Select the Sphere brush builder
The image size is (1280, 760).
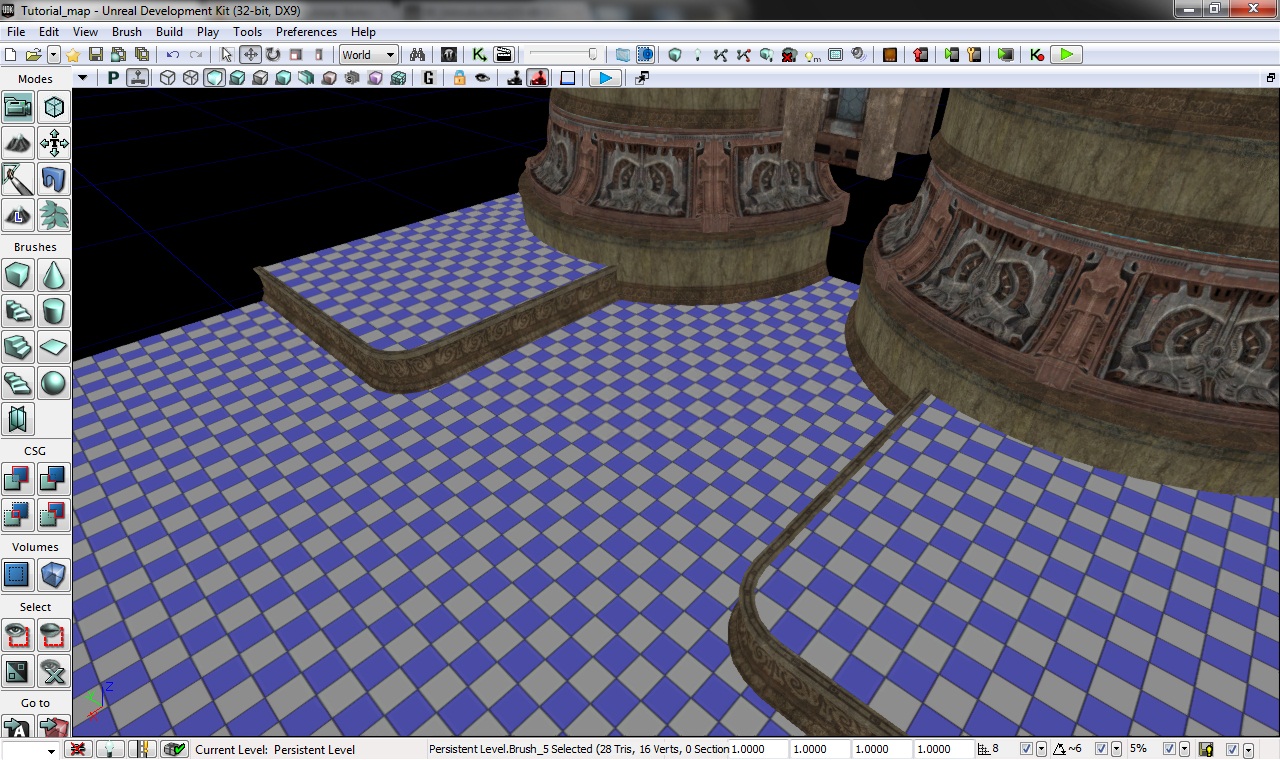54,383
